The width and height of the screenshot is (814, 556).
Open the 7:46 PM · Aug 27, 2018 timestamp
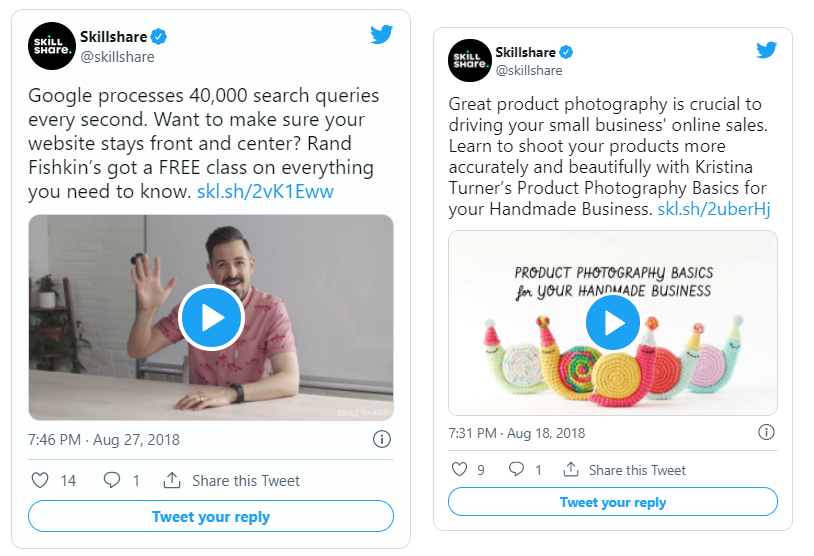click(104, 439)
